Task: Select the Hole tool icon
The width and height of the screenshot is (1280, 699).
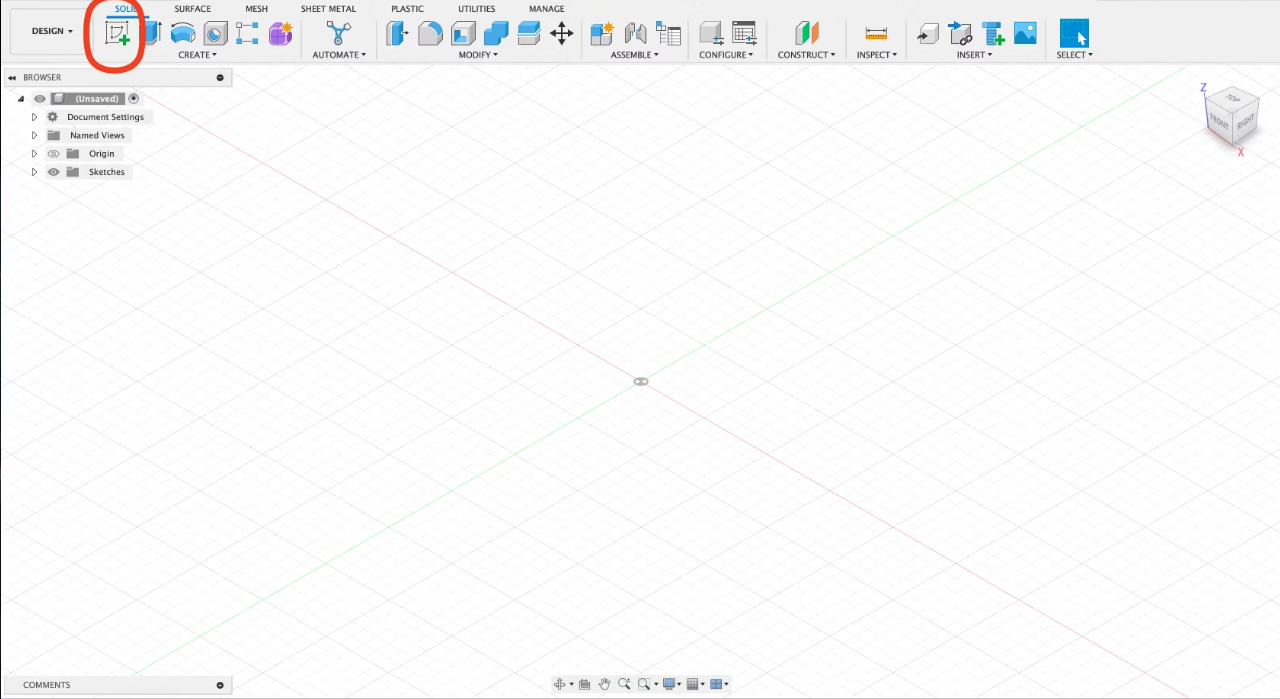Action: click(x=215, y=33)
